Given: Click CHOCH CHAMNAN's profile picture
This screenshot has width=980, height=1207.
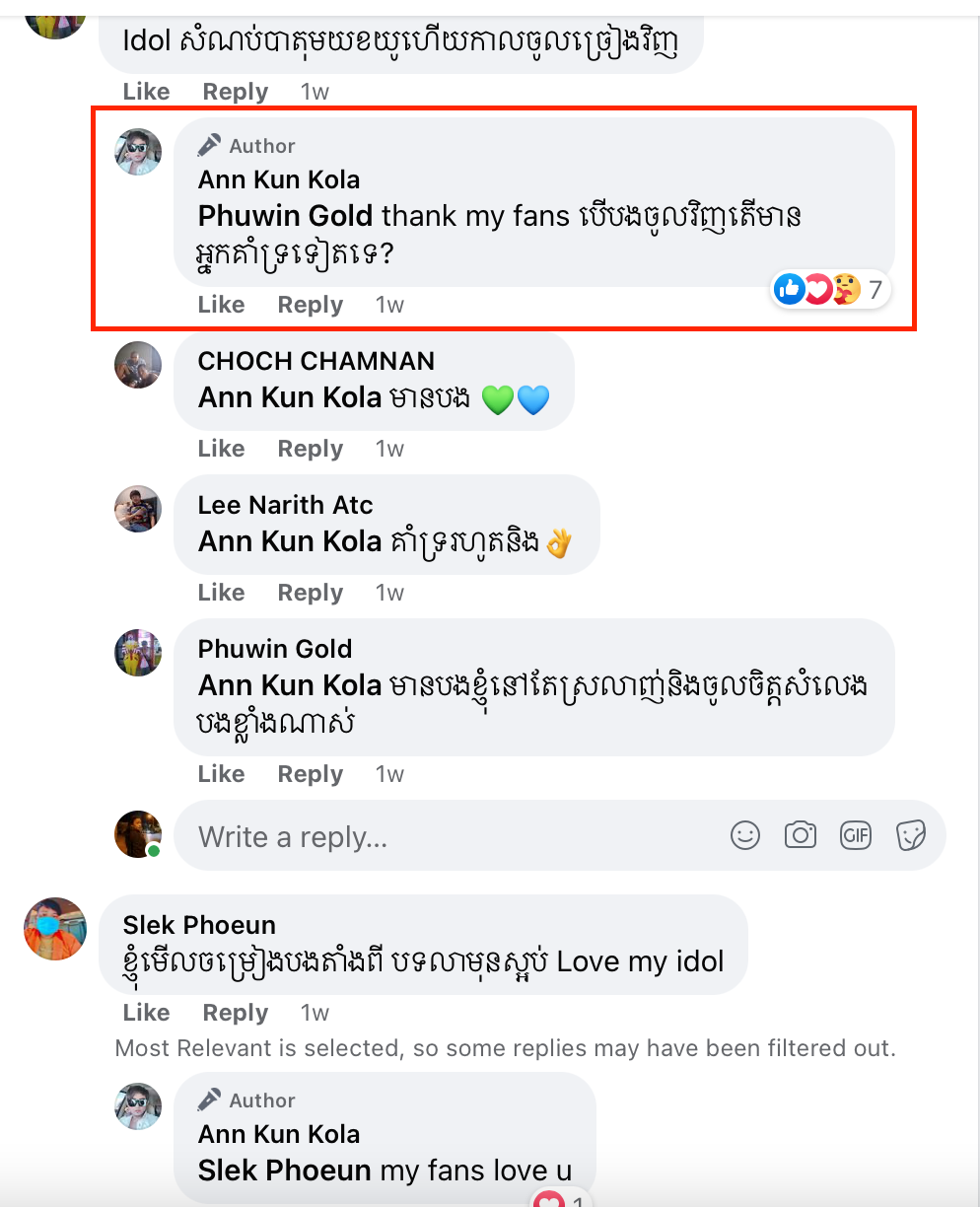Looking at the screenshot, I should click(x=138, y=365).
